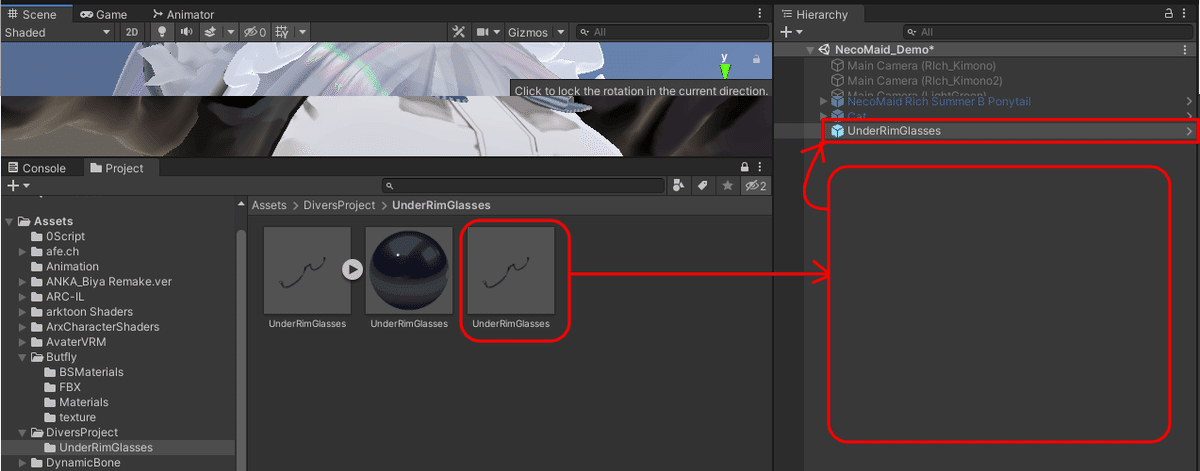This screenshot has width=1200, height=471.
Task: Toggle scene effects layers icon
Action: (210, 32)
